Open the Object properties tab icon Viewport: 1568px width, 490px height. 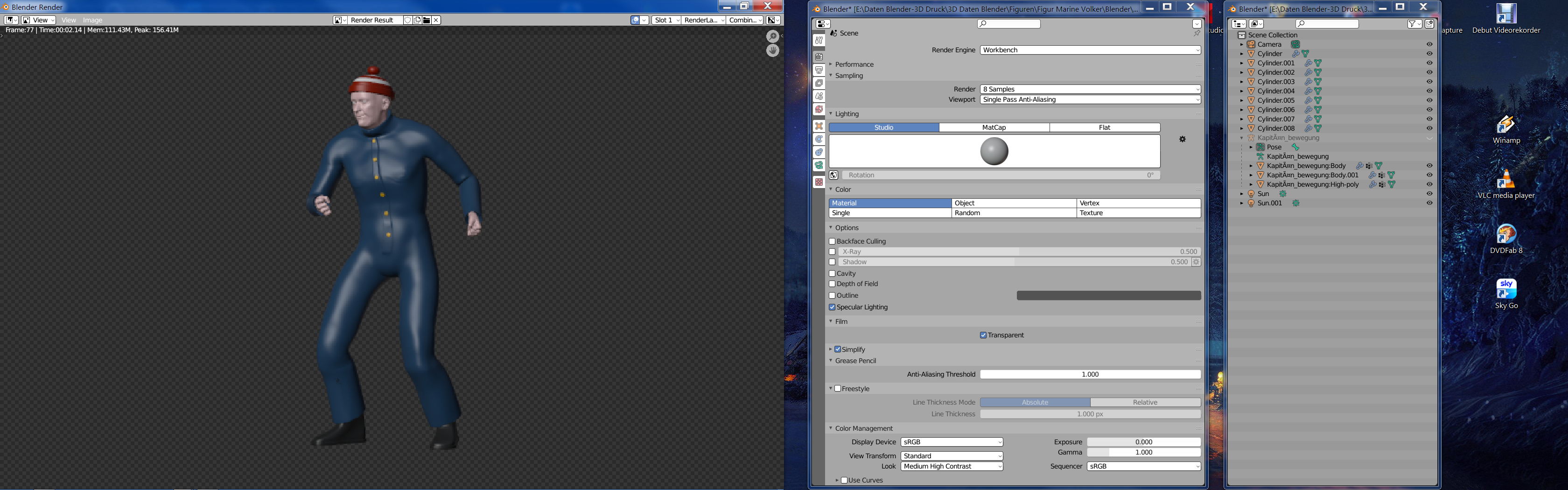tap(819, 126)
